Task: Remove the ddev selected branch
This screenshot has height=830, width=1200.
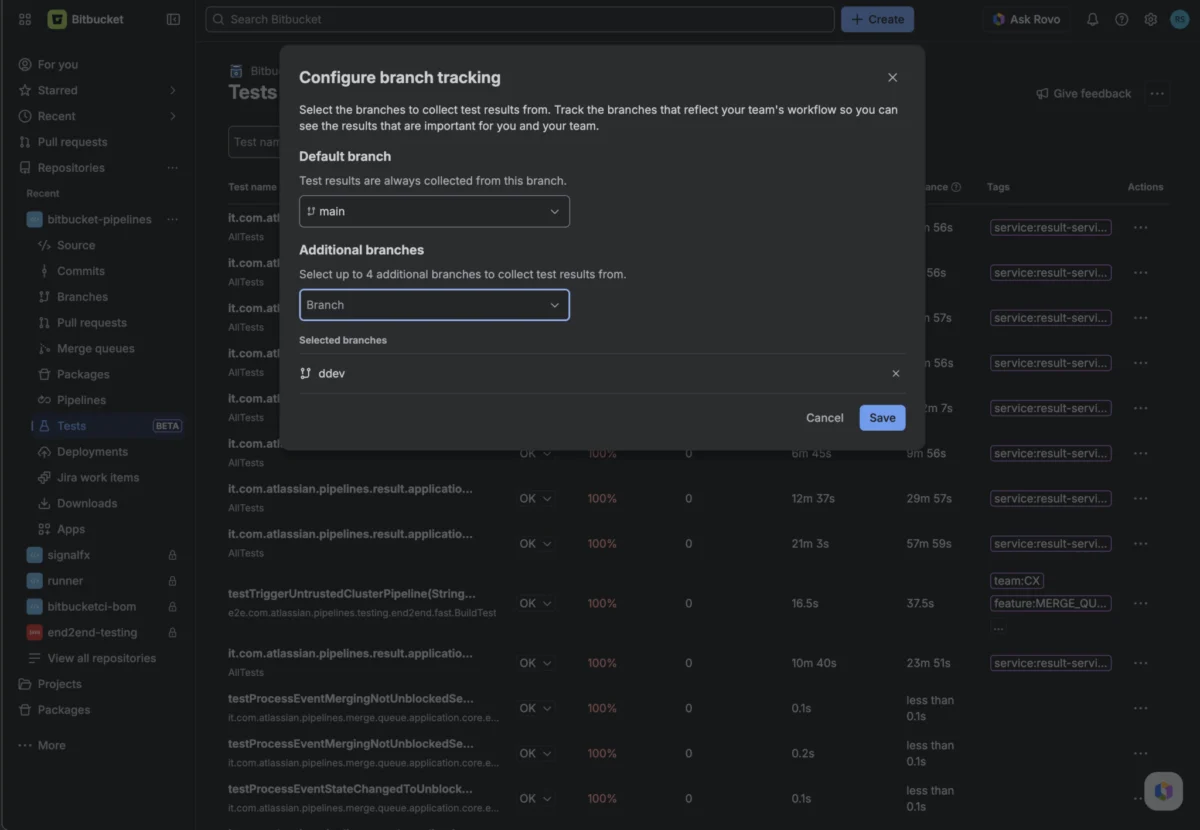Action: (x=895, y=373)
